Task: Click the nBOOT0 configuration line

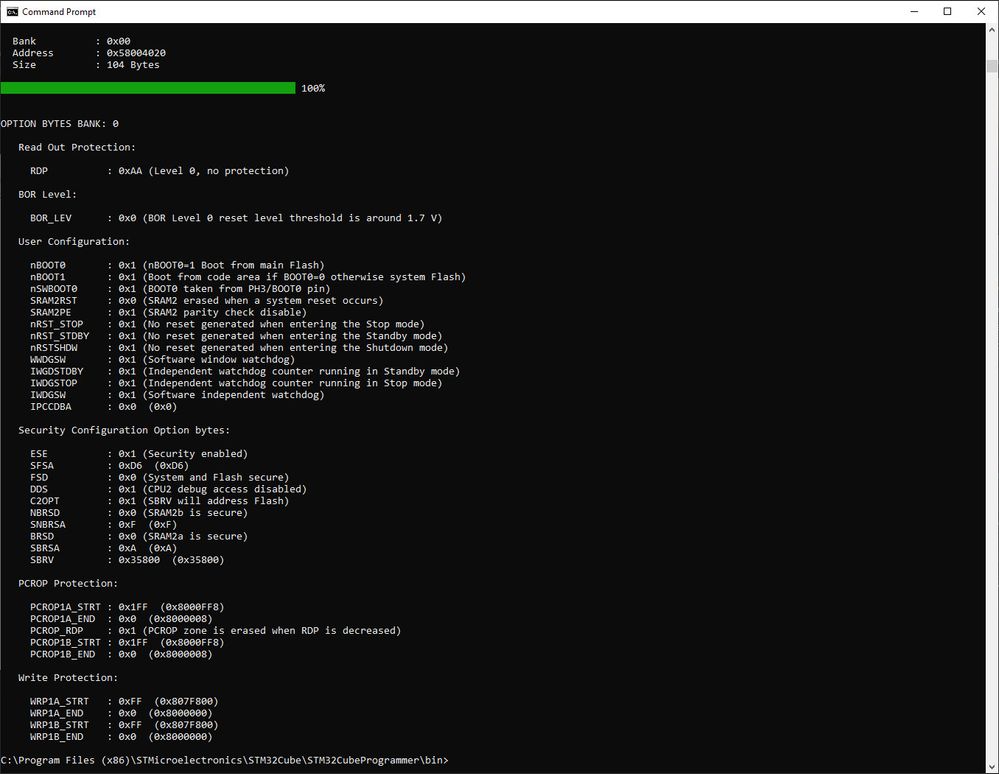Action: pos(177,265)
